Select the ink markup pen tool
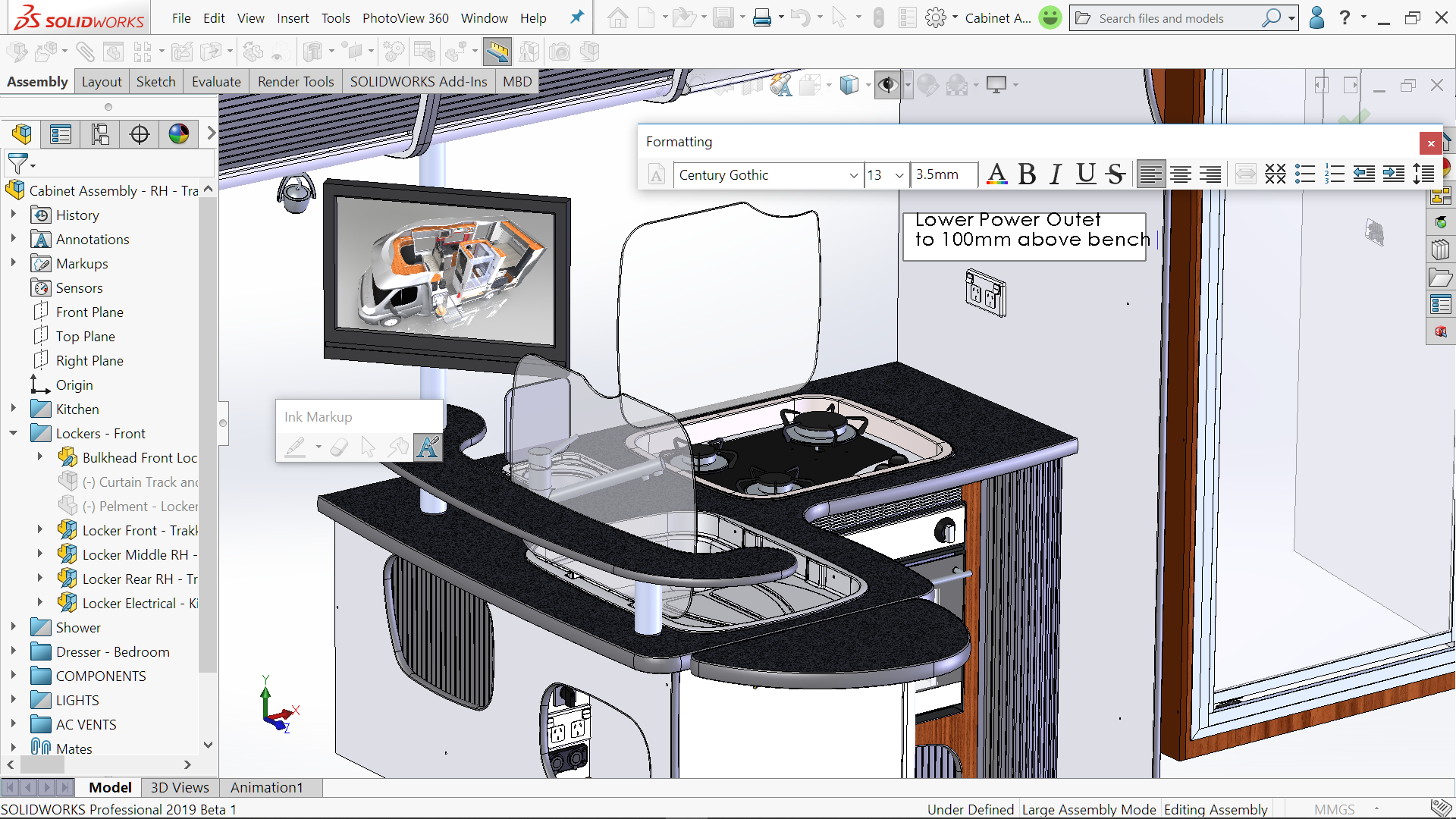Image resolution: width=1456 pixels, height=819 pixels. click(x=295, y=447)
